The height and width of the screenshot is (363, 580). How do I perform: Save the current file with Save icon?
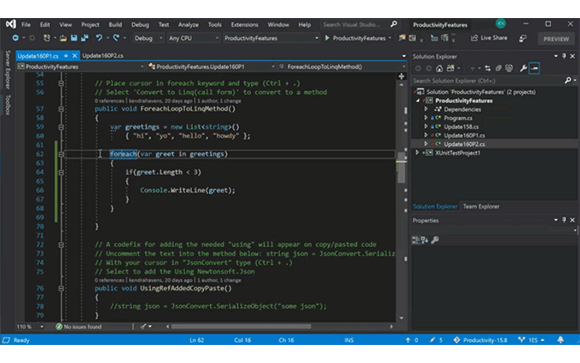pos(74,38)
